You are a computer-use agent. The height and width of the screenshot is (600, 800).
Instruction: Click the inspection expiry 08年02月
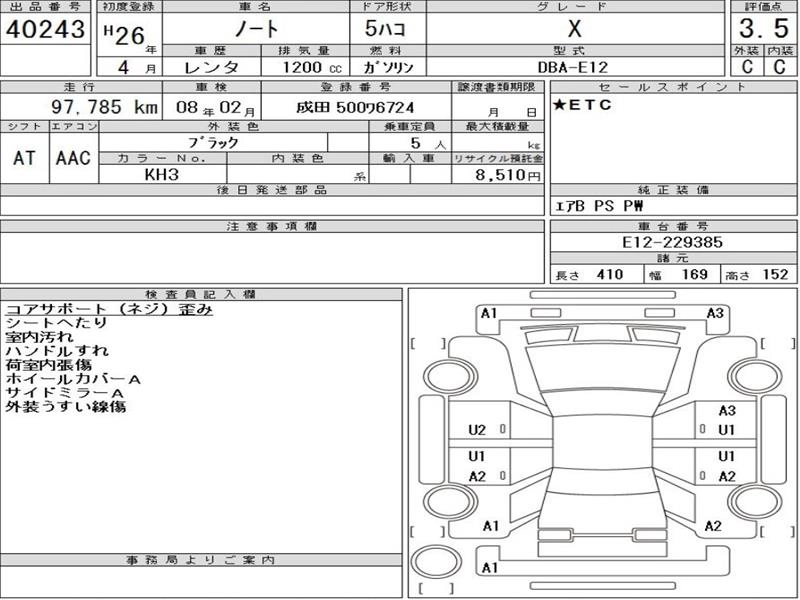tap(215, 108)
